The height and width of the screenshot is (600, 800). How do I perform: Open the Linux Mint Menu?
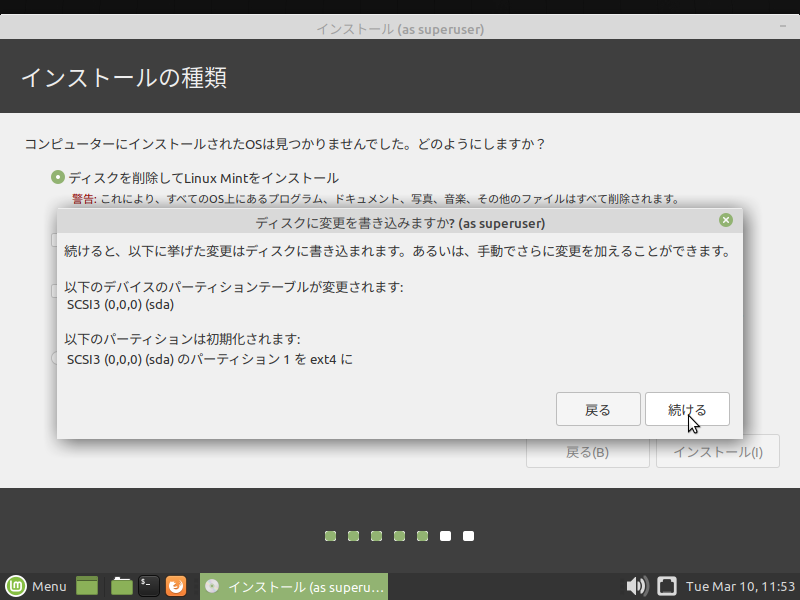(x=36, y=587)
